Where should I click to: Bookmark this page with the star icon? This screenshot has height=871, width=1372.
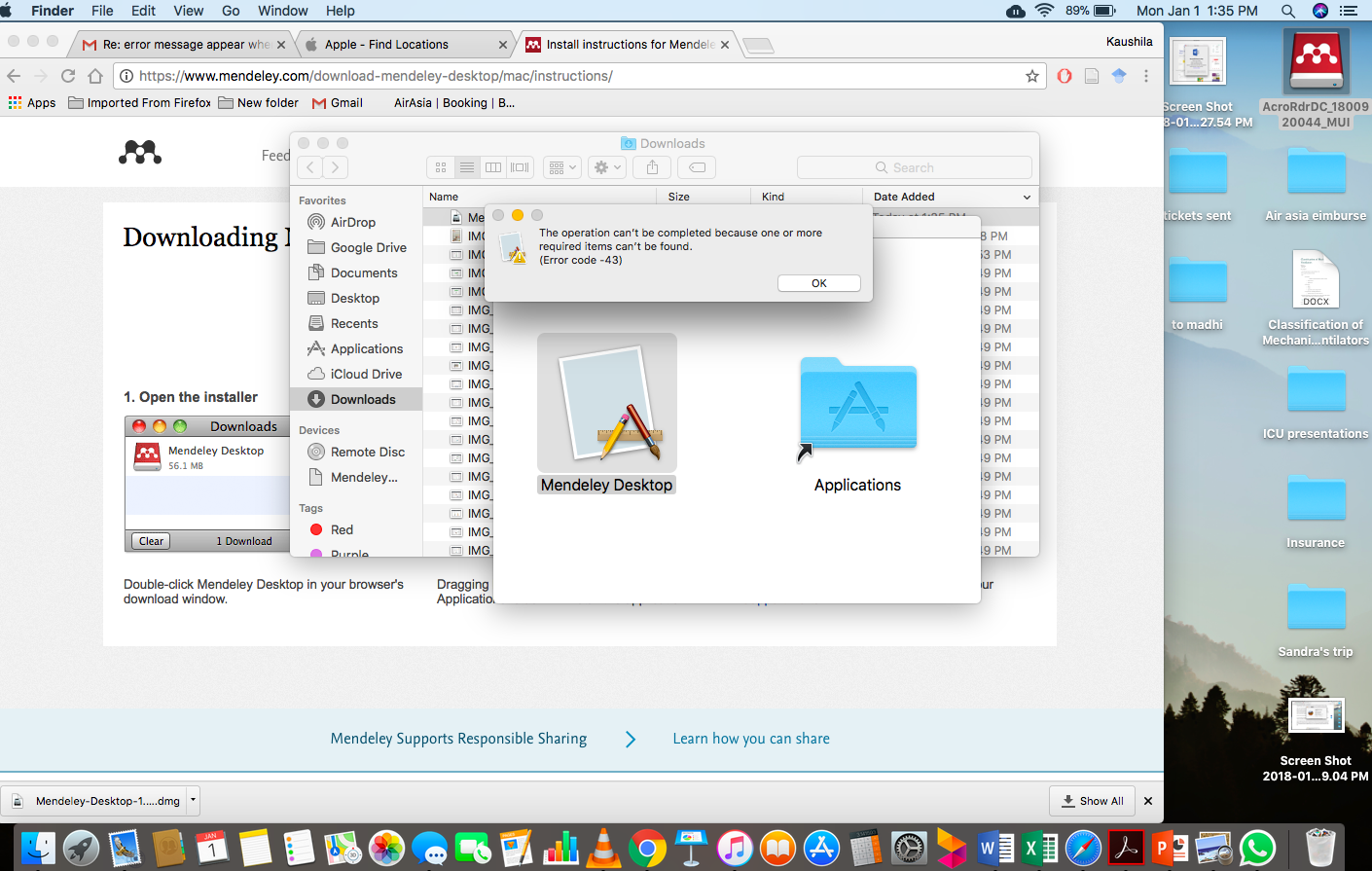click(x=1032, y=76)
